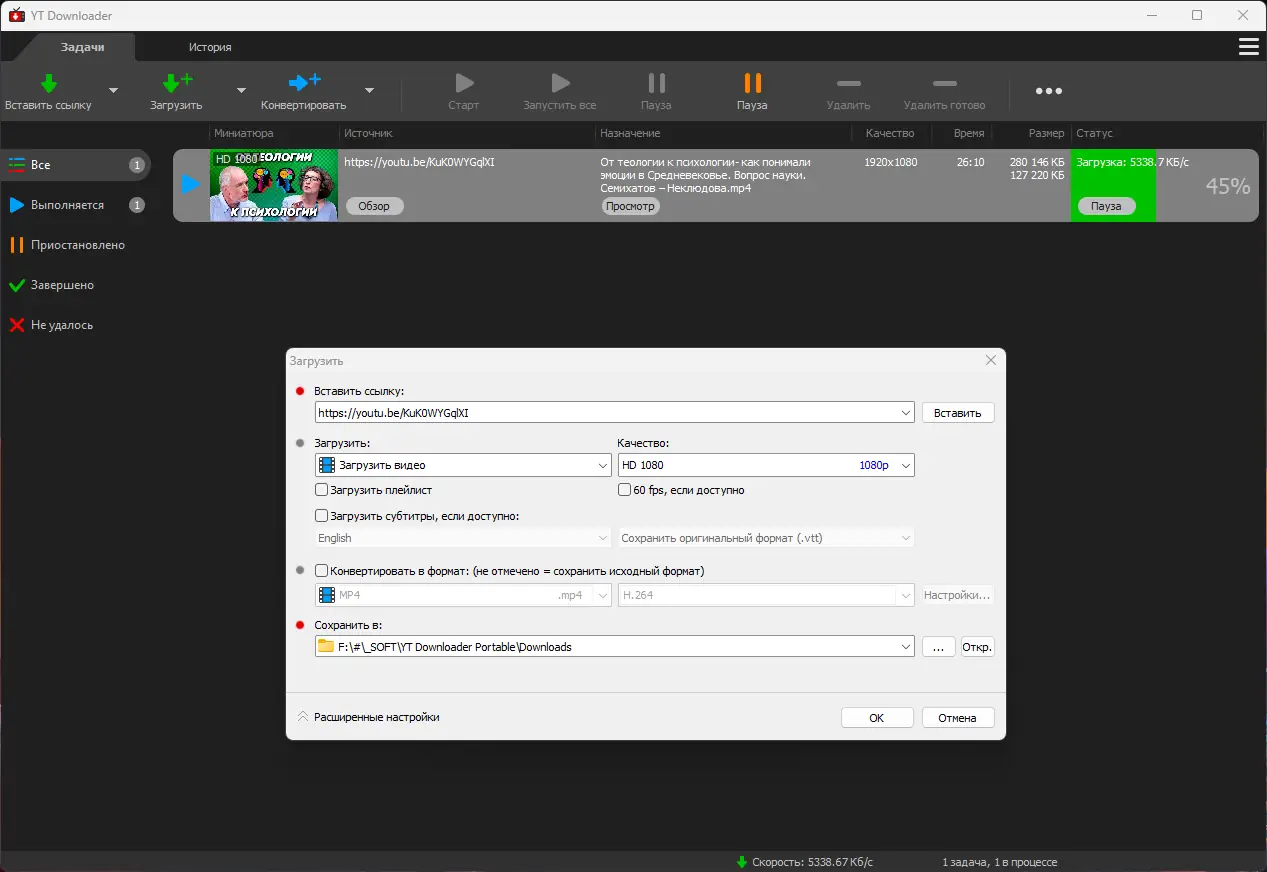Switch to the History tab
Screen dimensions: 1267x872
tap(210, 47)
